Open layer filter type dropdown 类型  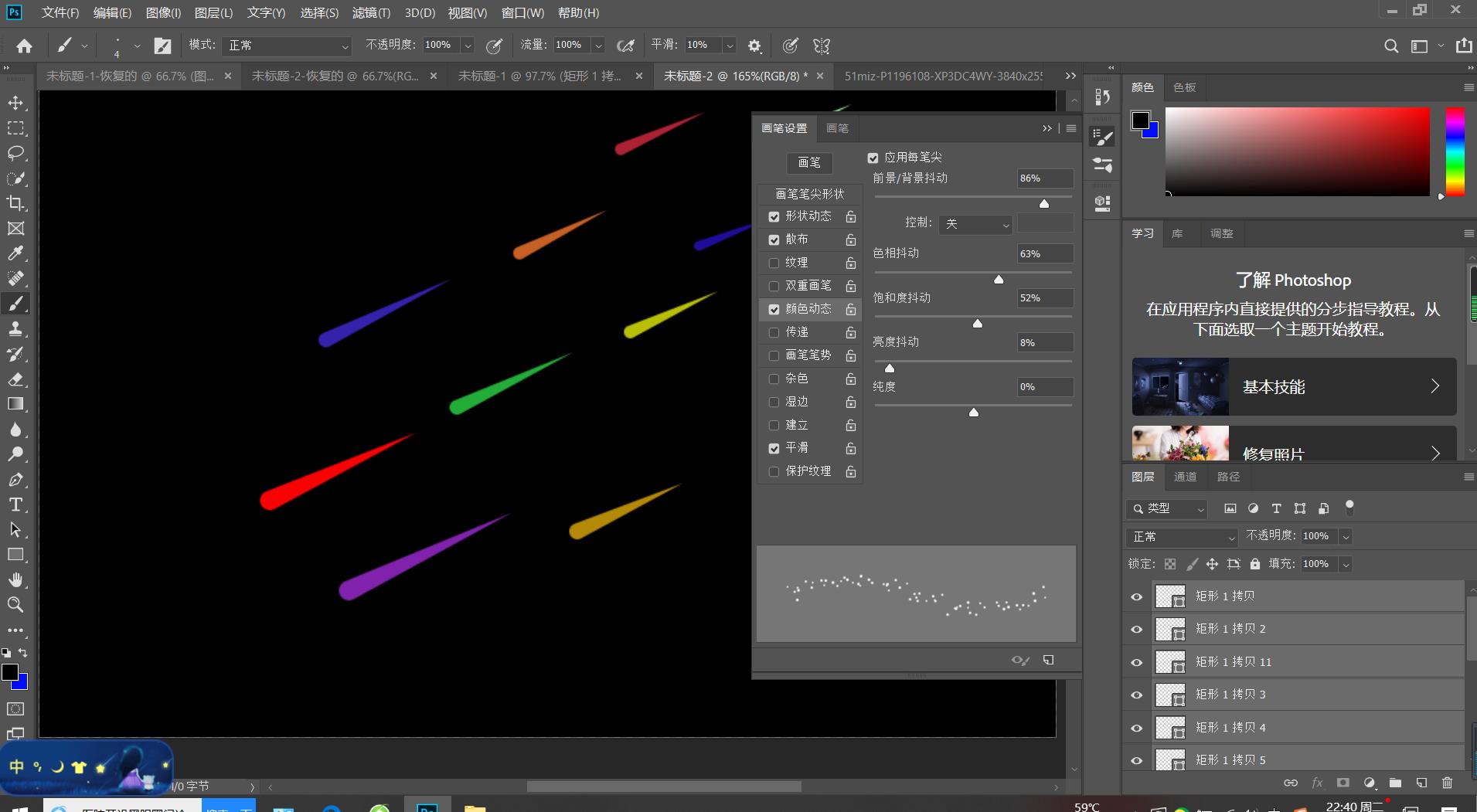click(1166, 508)
